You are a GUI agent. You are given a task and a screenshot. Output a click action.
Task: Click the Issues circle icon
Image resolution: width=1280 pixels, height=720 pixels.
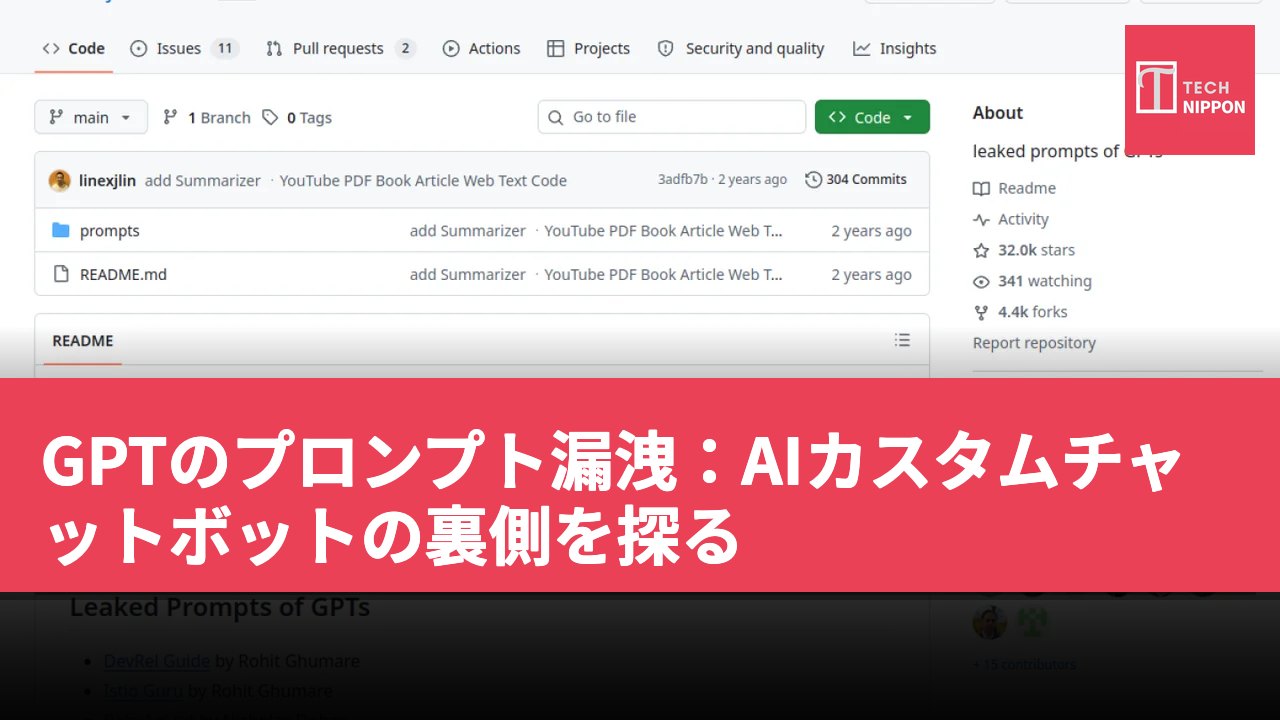pos(139,48)
